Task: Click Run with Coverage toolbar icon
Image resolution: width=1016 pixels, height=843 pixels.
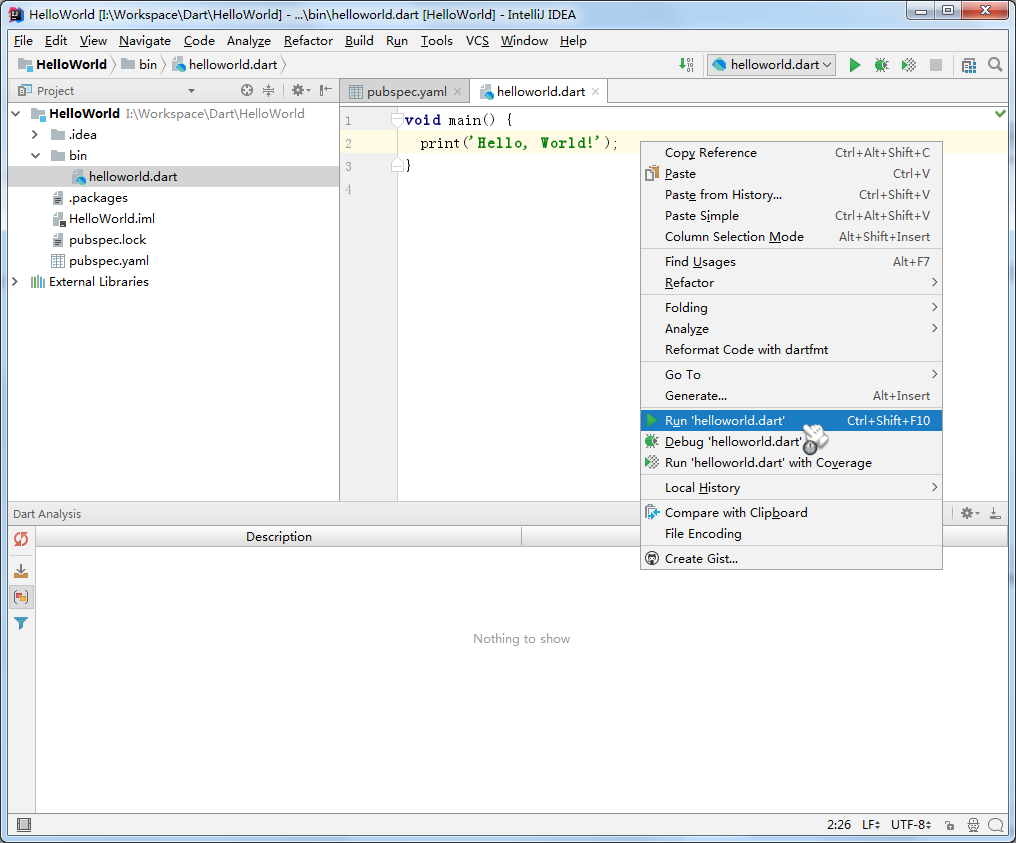Action: [908, 65]
